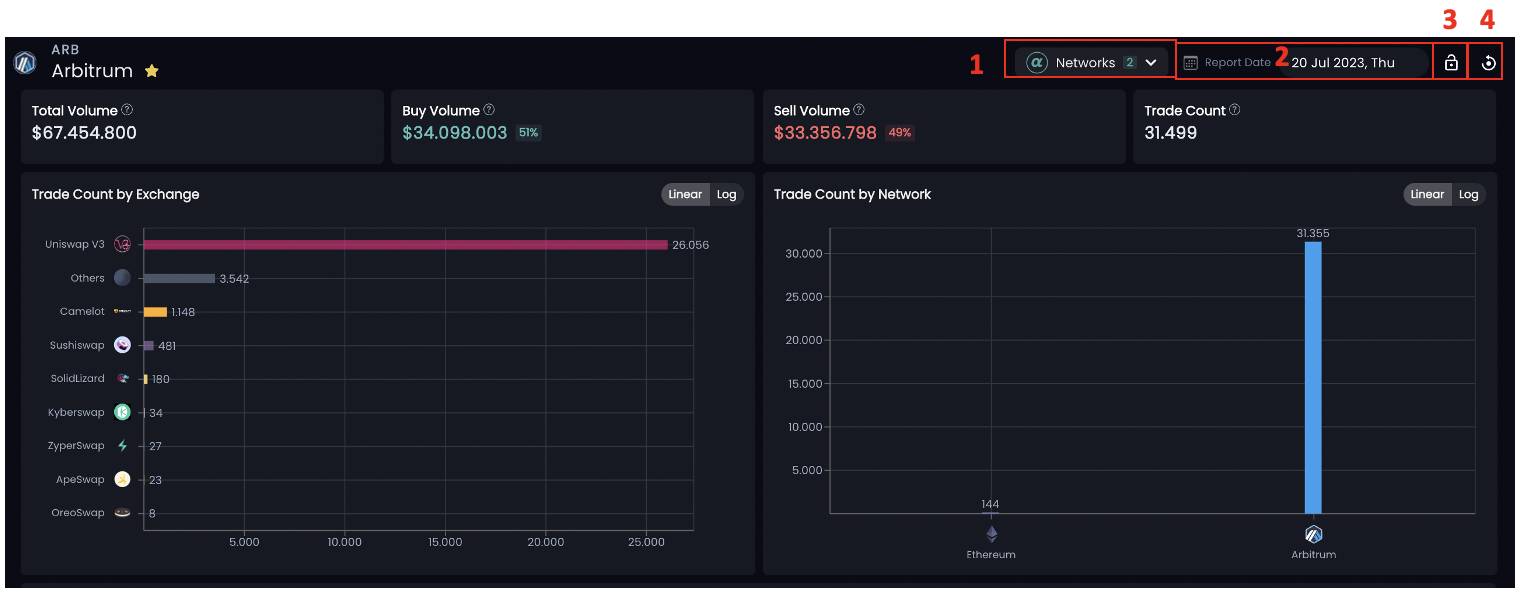Click the Report Date calendar icon
The width and height of the screenshot is (1520, 594).
click(1190, 63)
